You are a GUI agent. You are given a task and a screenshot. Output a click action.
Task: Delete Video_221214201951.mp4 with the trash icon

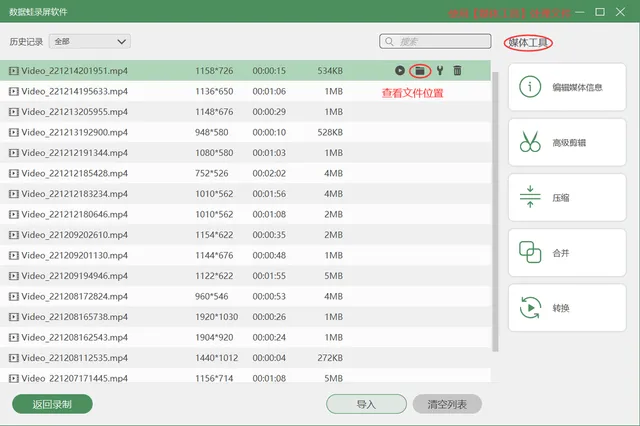tap(457, 71)
